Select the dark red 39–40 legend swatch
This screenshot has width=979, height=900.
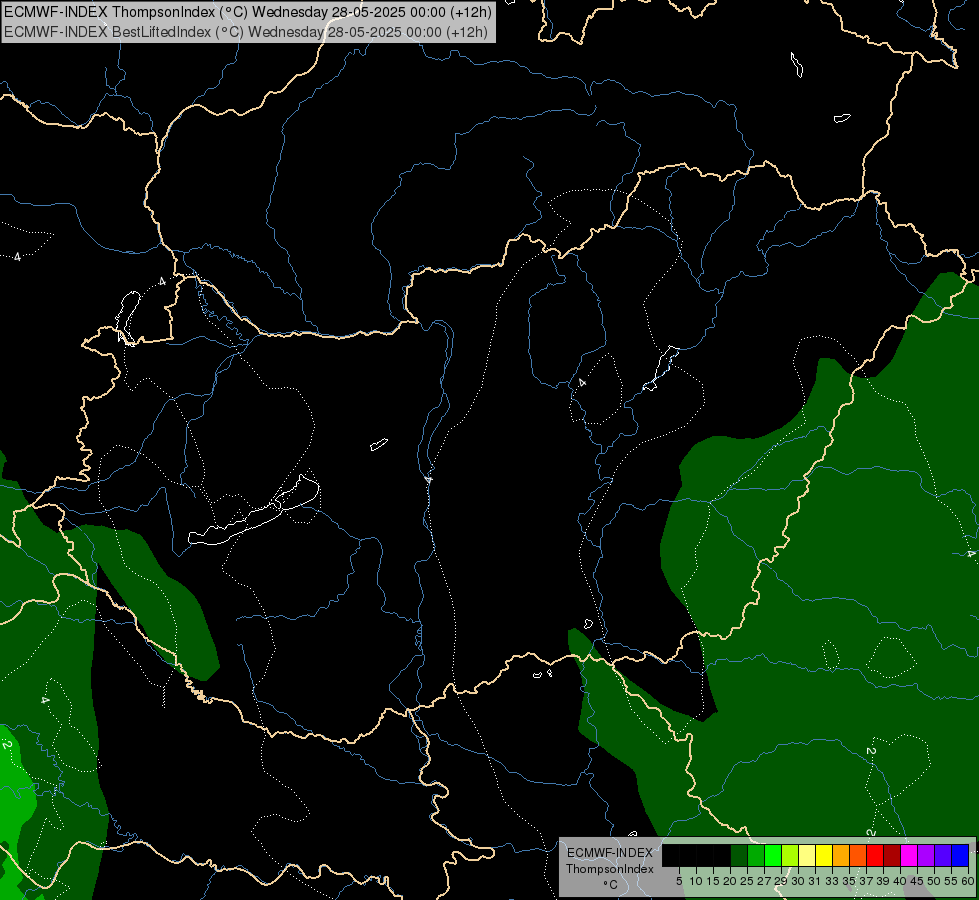pyautogui.click(x=892, y=855)
